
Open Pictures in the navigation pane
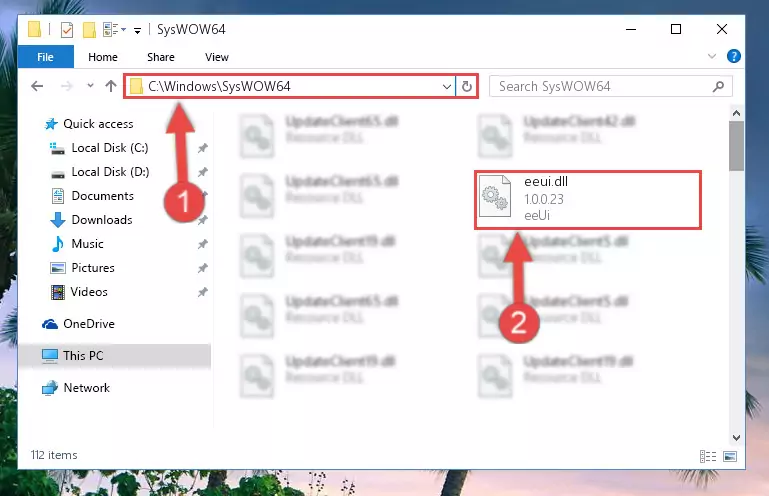(93, 268)
